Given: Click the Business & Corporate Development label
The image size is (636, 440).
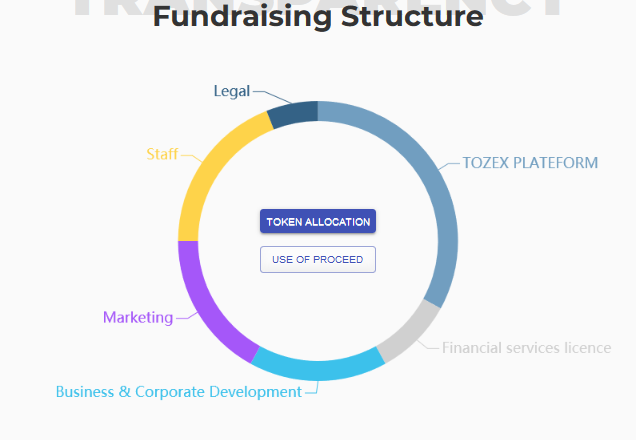Looking at the screenshot, I should coord(178,392).
